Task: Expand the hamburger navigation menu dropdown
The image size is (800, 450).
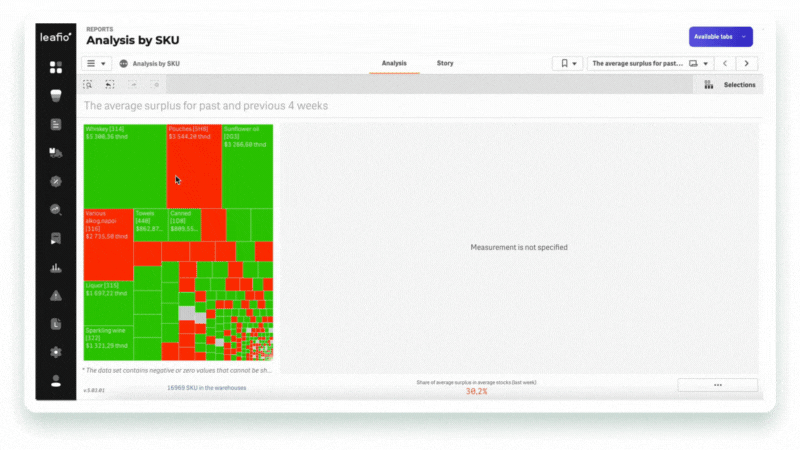Action: coord(96,63)
